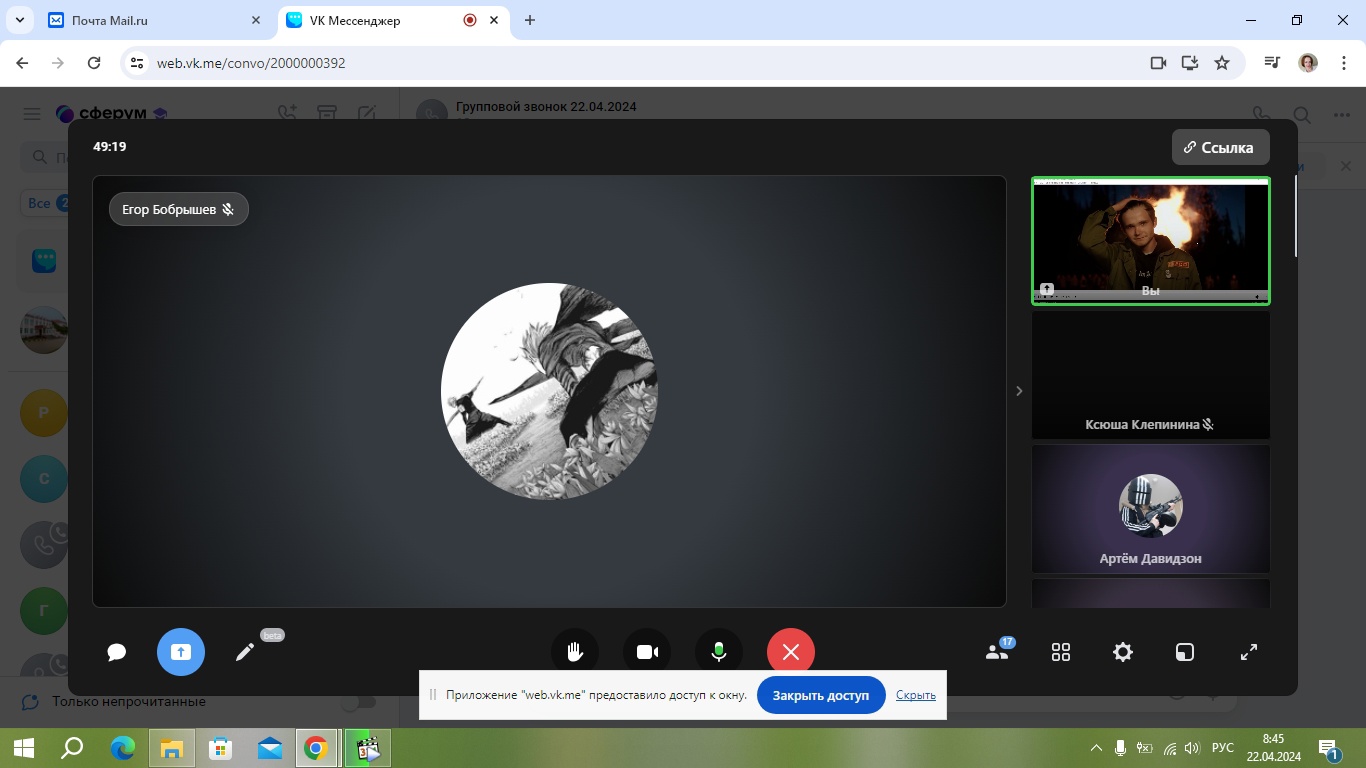Open a new browser tab
The height and width of the screenshot is (768, 1366).
[530, 20]
